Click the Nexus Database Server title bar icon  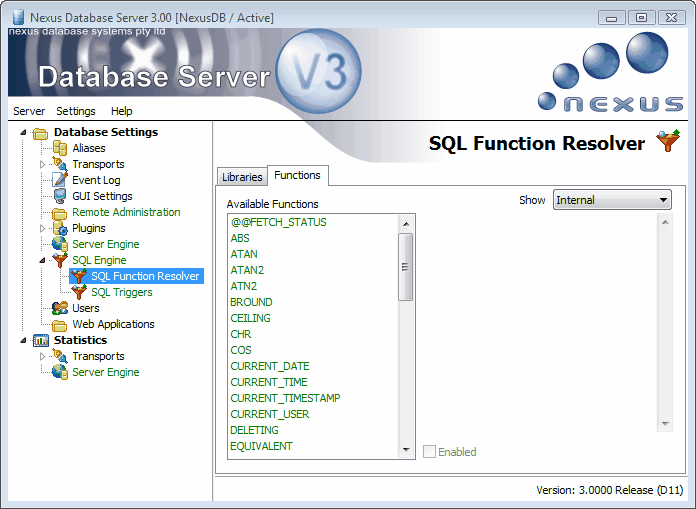click(x=18, y=18)
